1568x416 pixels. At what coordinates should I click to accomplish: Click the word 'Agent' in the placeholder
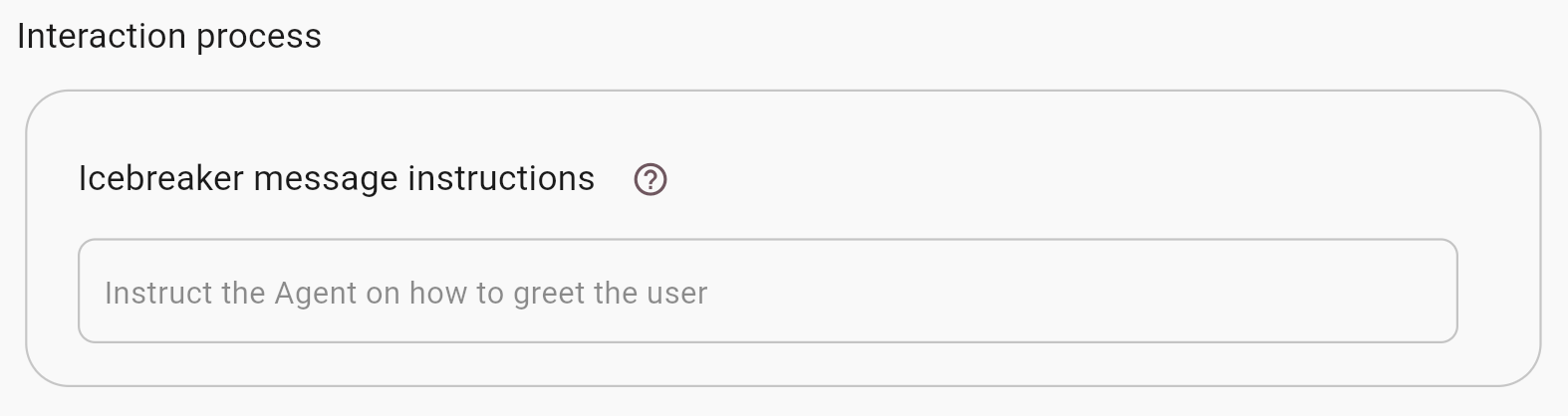[x=315, y=294]
